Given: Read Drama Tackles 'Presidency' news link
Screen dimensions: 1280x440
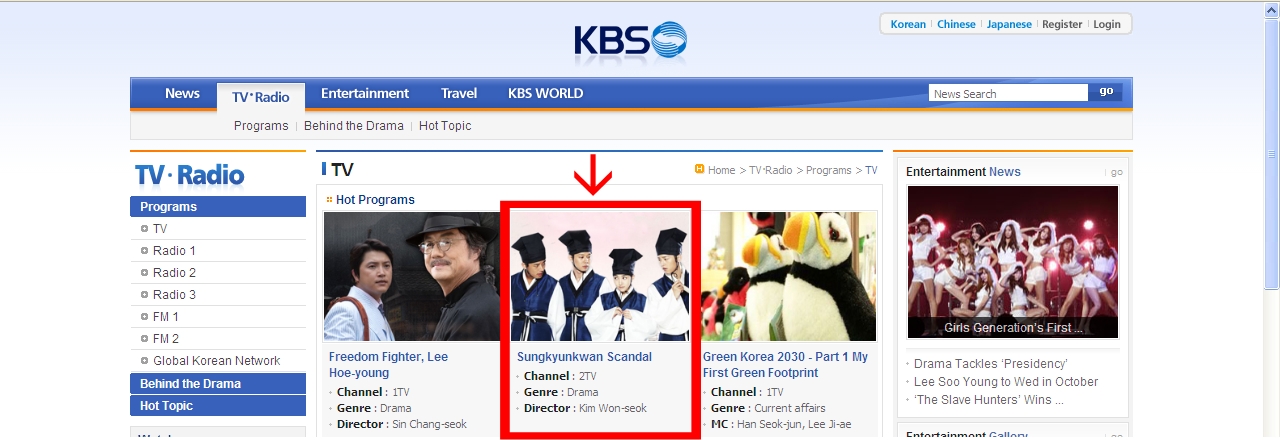Looking at the screenshot, I should [990, 364].
